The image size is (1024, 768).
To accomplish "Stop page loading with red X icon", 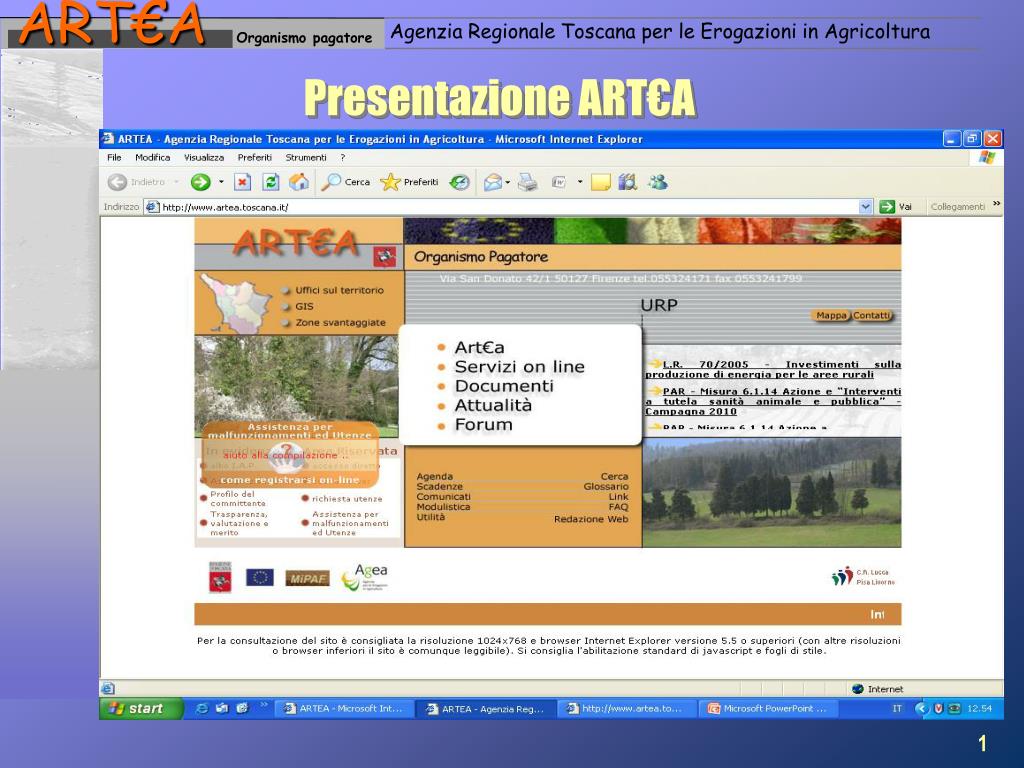I will (242, 182).
